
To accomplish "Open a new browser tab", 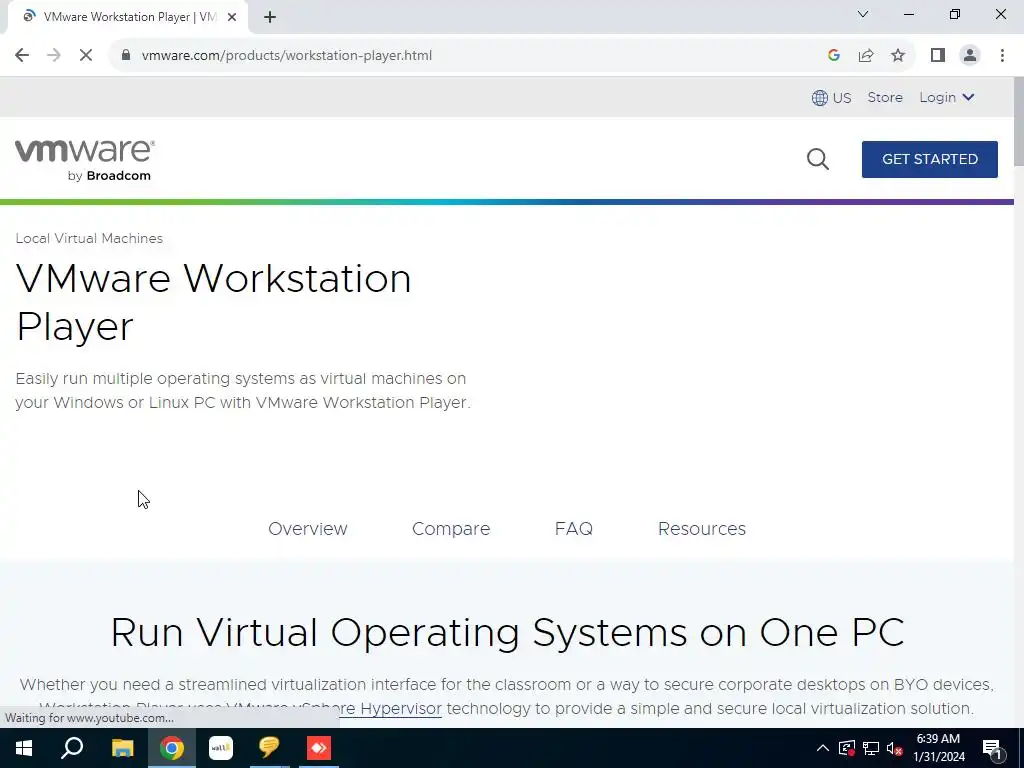I will (x=270, y=18).
